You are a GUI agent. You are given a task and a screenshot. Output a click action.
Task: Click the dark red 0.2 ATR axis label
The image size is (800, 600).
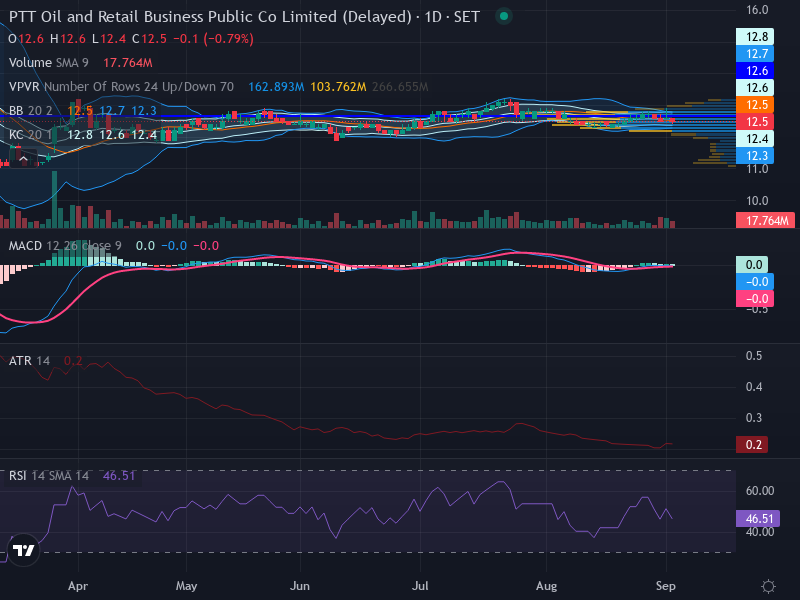[x=752, y=444]
